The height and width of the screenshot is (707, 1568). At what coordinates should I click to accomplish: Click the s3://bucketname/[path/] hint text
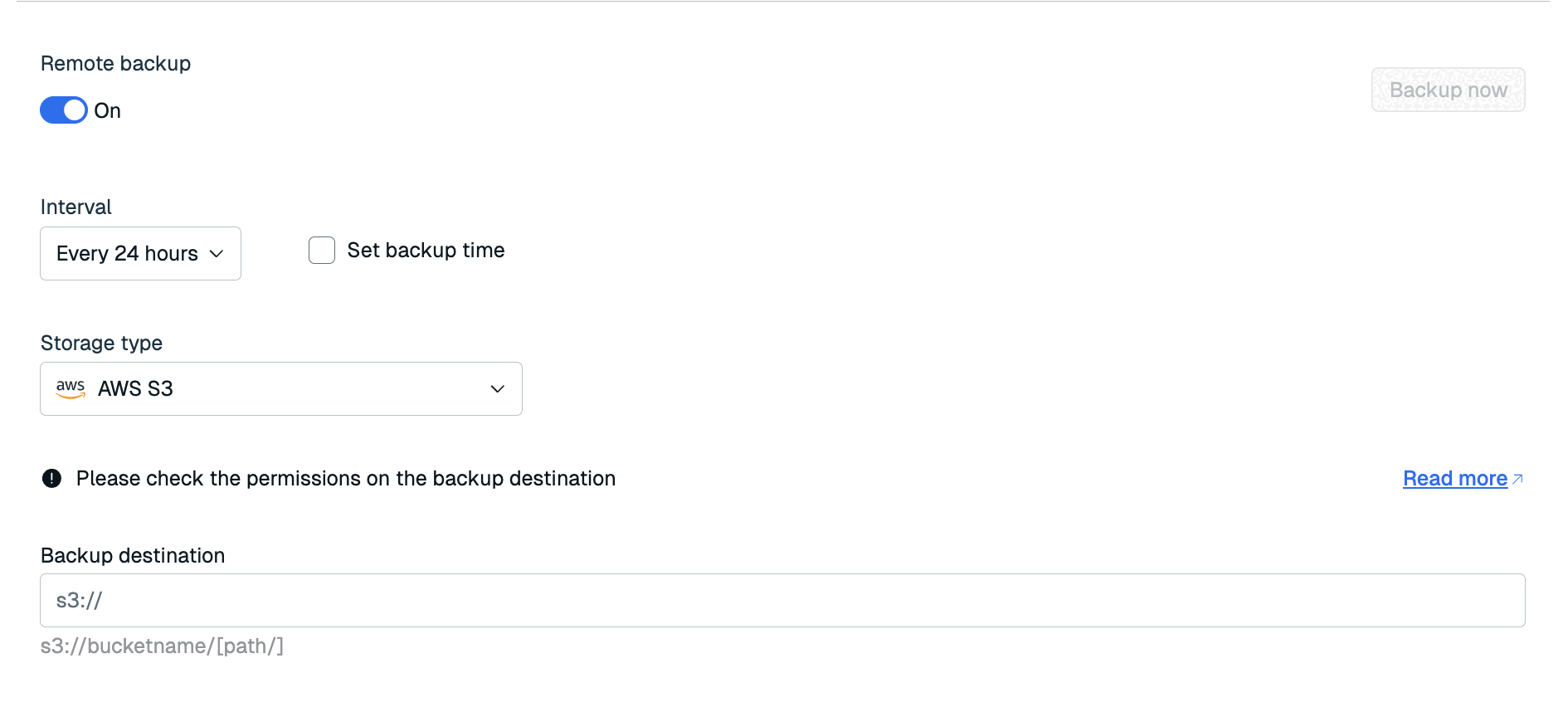162,646
